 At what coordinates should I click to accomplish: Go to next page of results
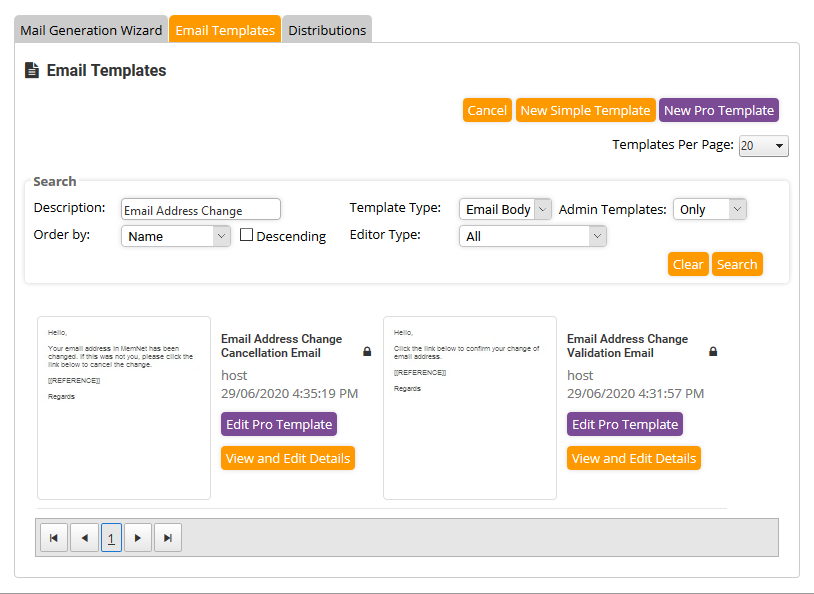[139, 538]
